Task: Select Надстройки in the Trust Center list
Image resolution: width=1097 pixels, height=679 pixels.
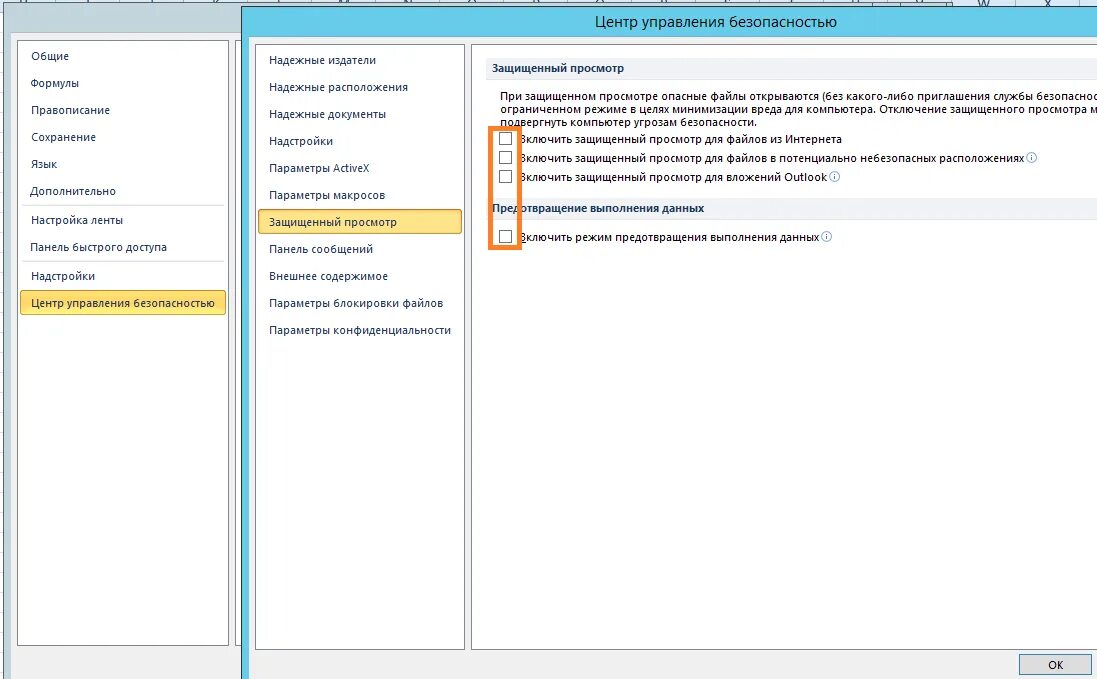Action: click(360, 141)
